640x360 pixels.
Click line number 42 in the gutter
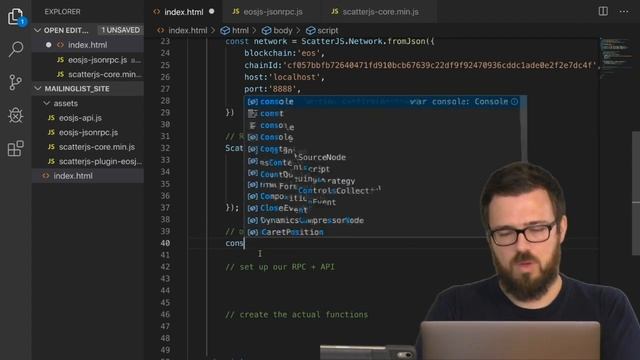tap(165, 267)
